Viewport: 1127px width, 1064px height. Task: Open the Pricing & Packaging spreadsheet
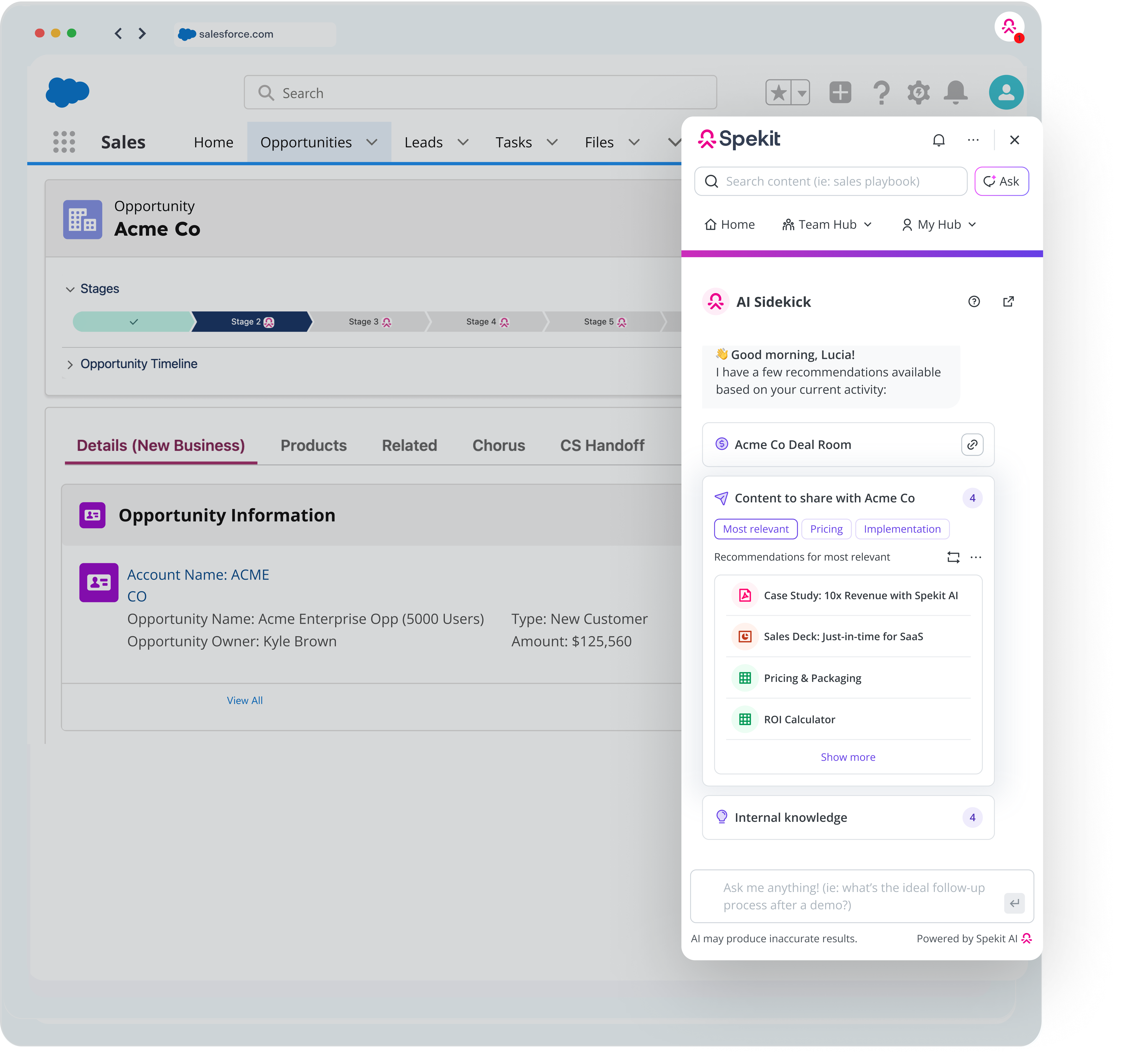pos(848,678)
